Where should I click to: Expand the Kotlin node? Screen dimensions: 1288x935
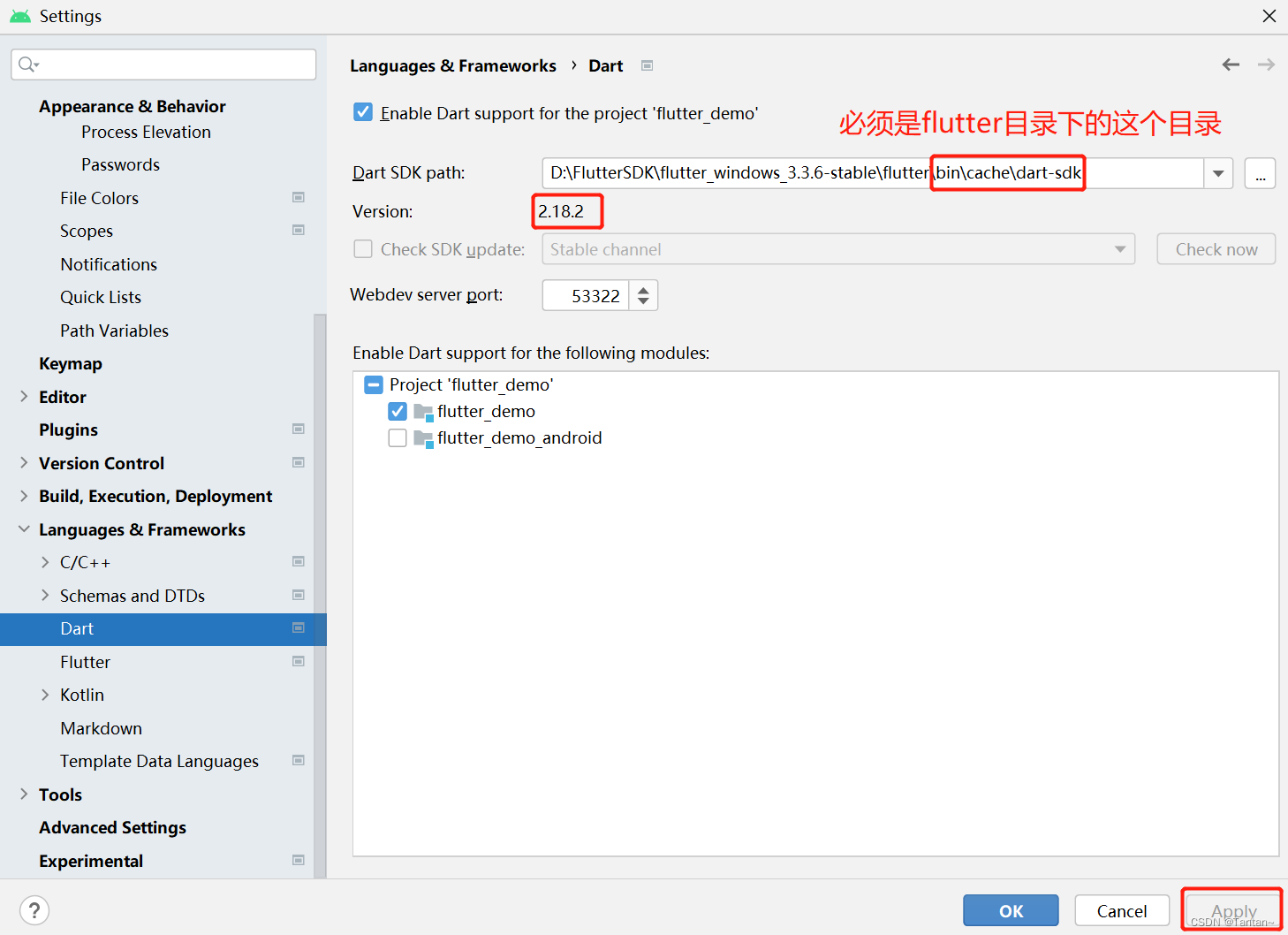45,695
